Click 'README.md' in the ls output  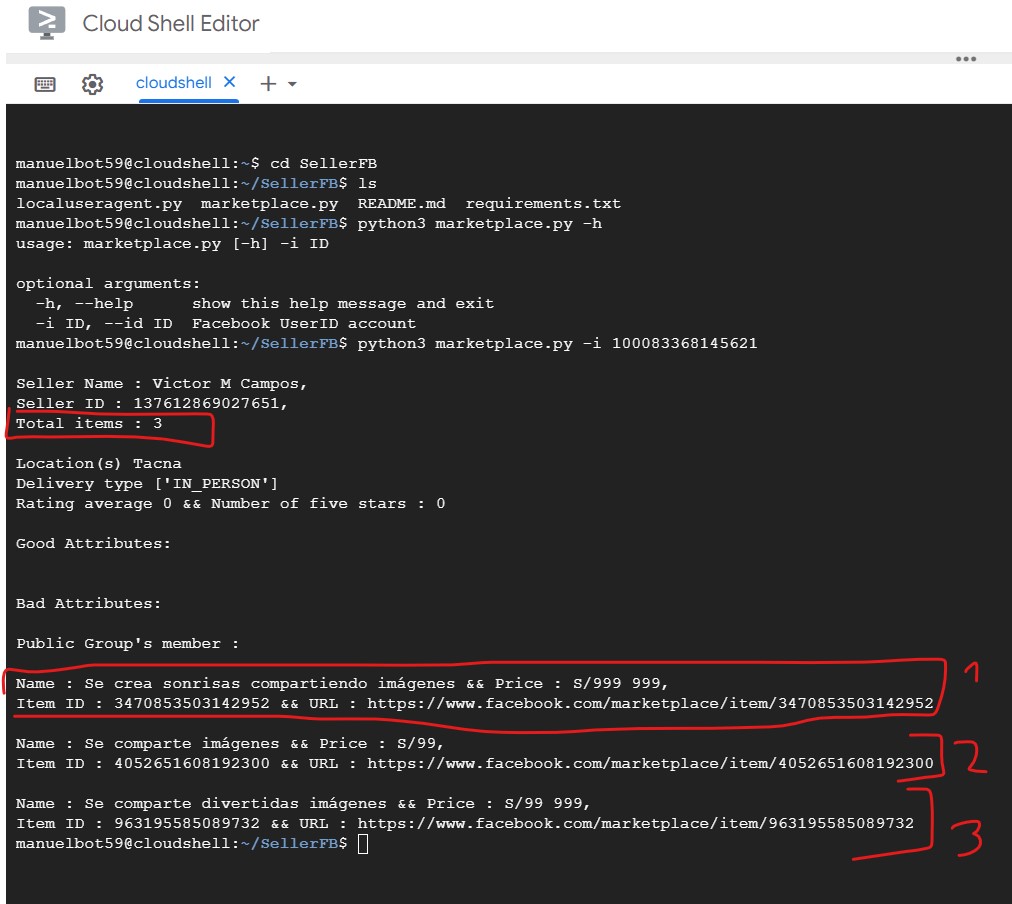tap(401, 203)
